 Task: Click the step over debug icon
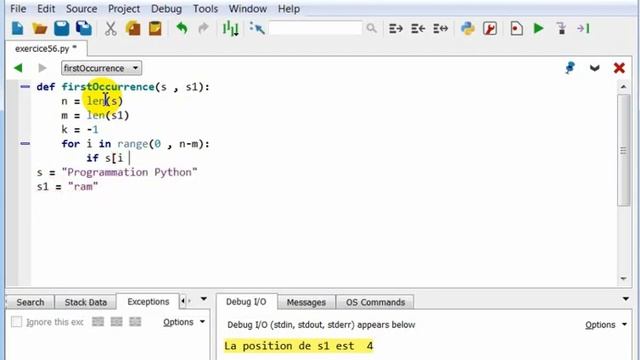[x=583, y=29]
